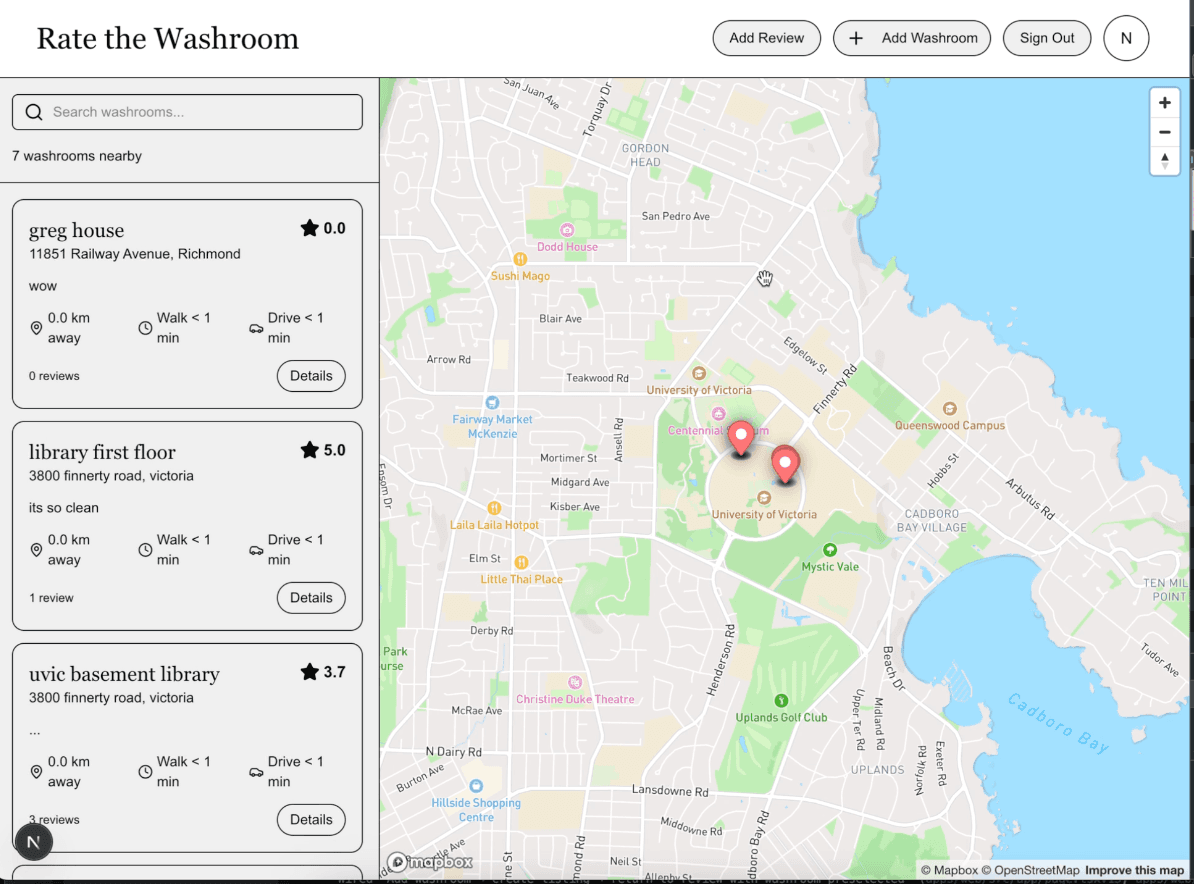This screenshot has height=884, width=1194.
Task: Click the left red map pin marker
Action: 740,438
